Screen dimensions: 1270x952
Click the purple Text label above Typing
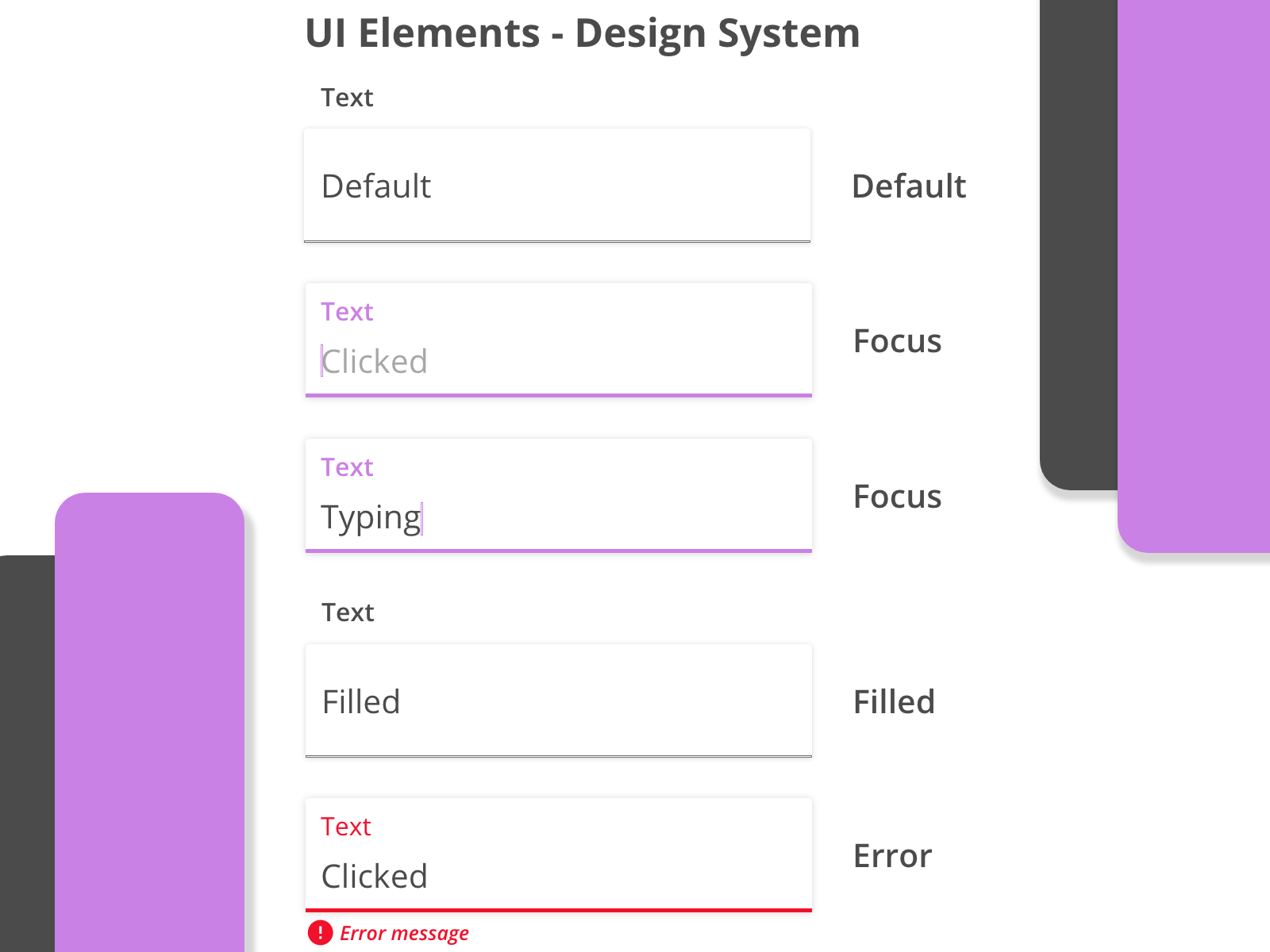point(347,467)
